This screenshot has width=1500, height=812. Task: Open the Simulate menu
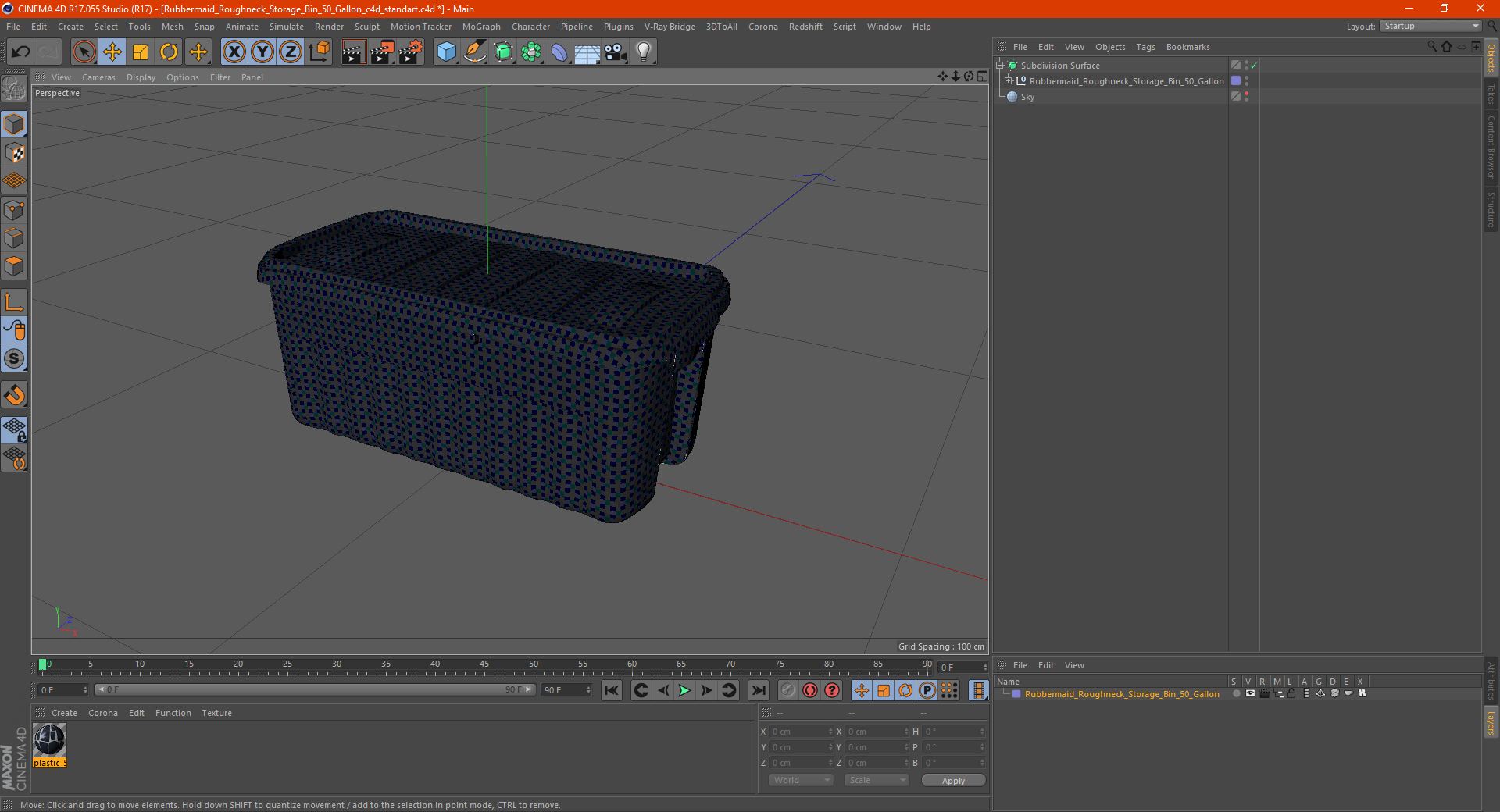click(x=287, y=27)
